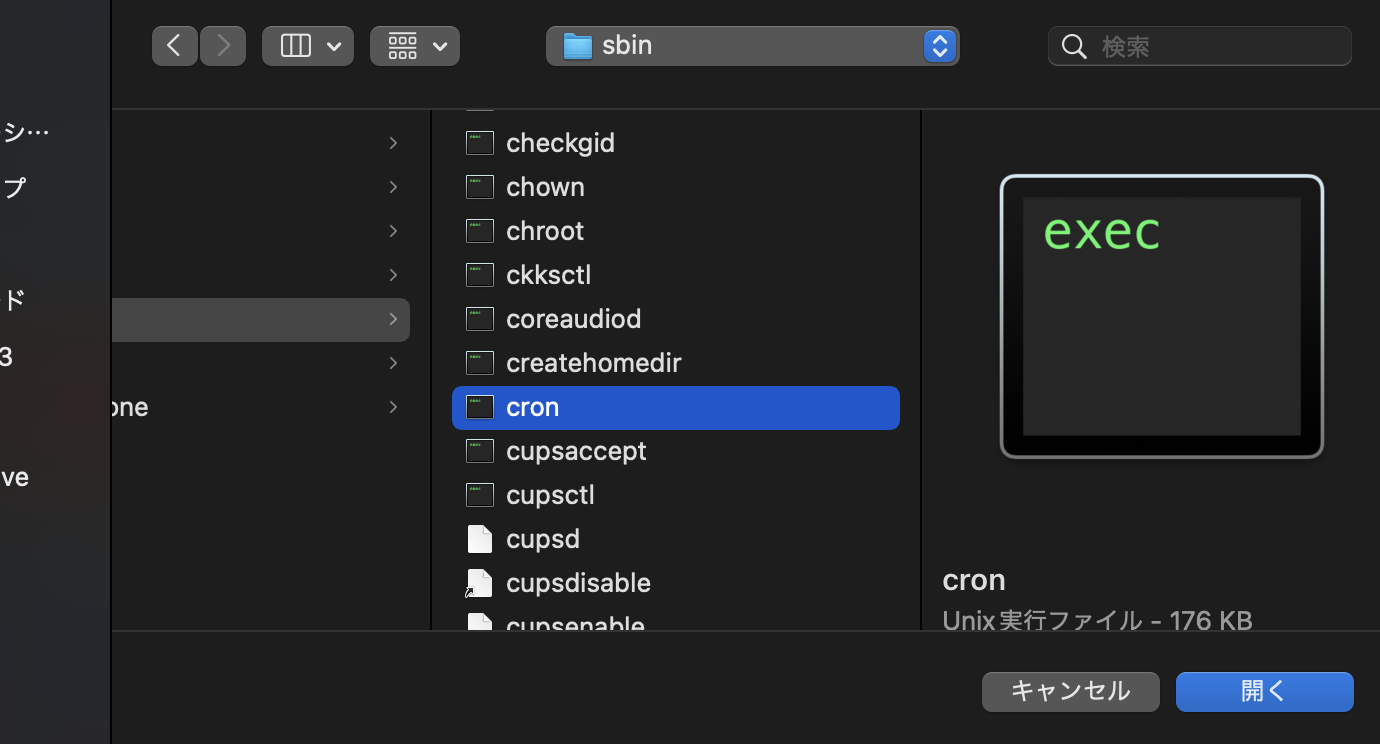Image resolution: width=1380 pixels, height=744 pixels.
Task: Click the magnifying glass in the search field
Action: 1074,46
